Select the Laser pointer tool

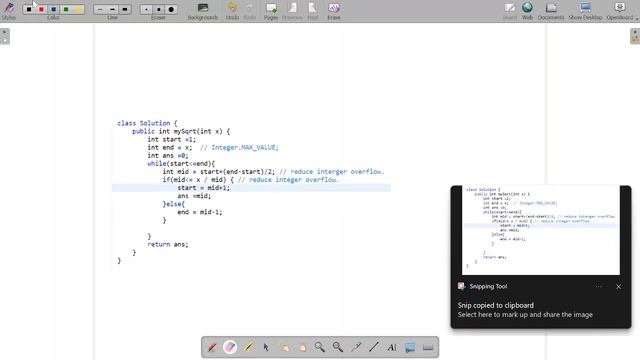(356, 347)
